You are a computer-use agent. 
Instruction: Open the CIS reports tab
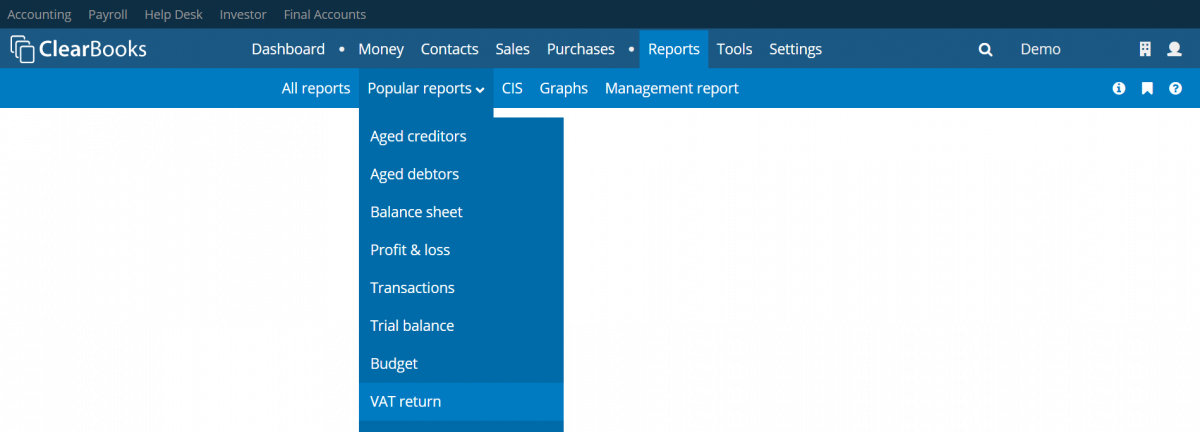[512, 88]
